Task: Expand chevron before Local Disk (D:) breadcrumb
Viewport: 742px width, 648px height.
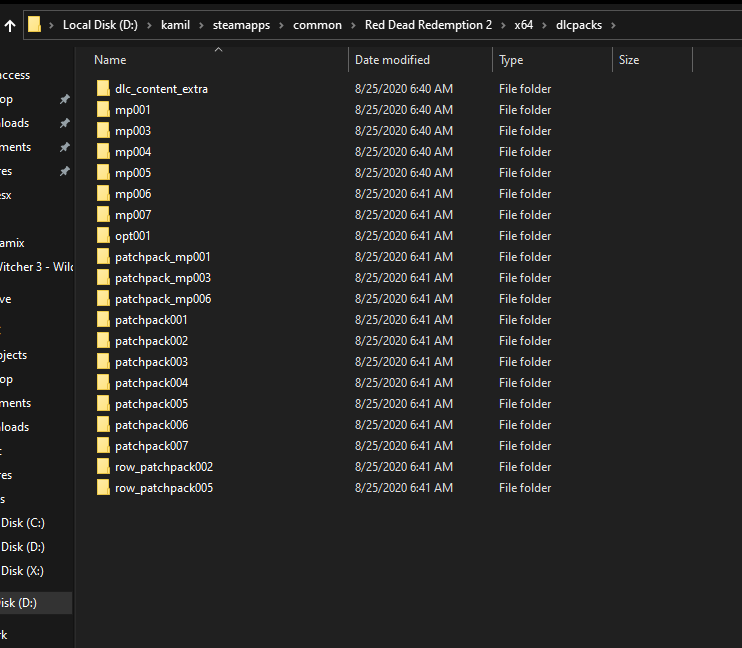Action: click(51, 25)
